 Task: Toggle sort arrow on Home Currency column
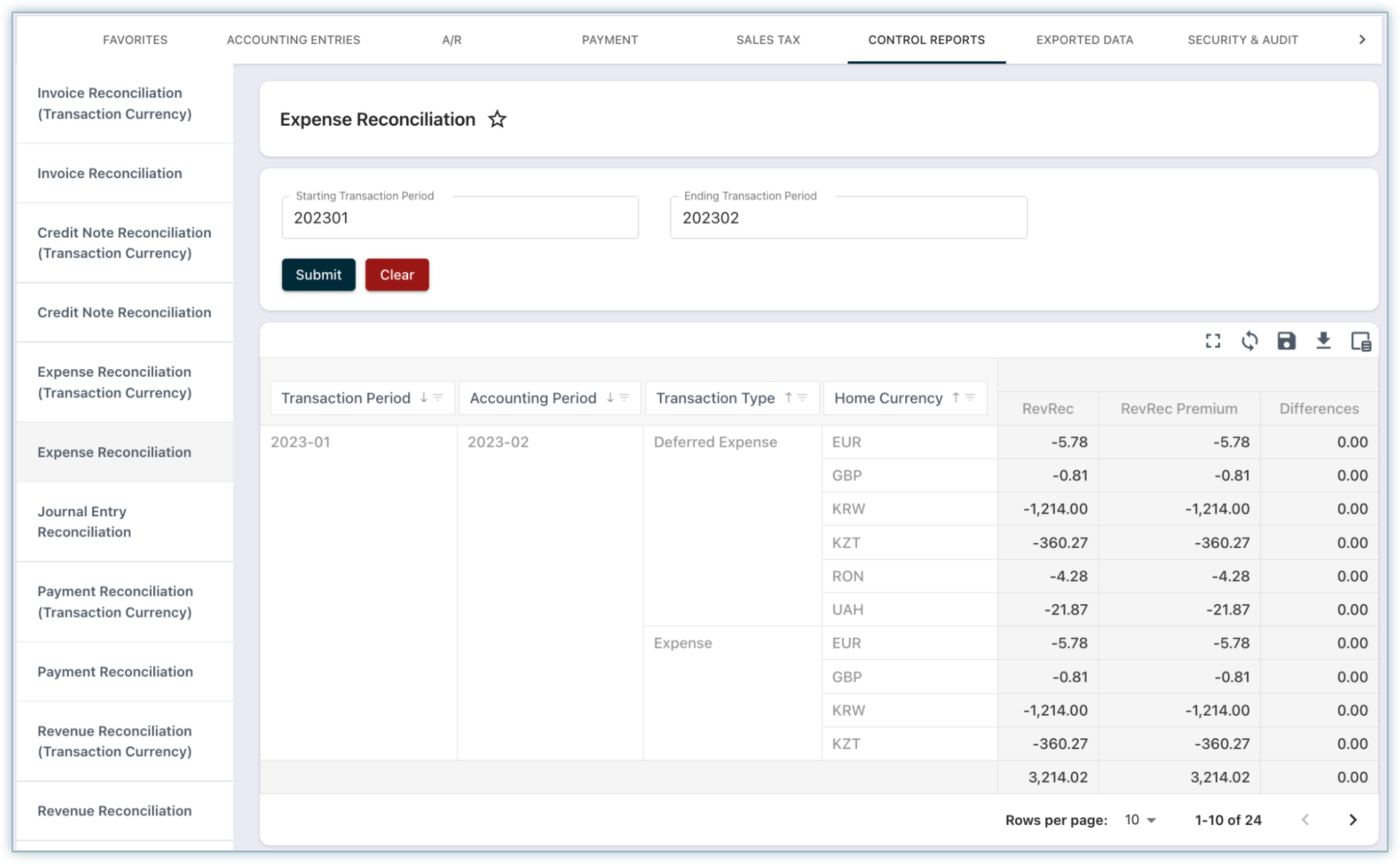(955, 398)
